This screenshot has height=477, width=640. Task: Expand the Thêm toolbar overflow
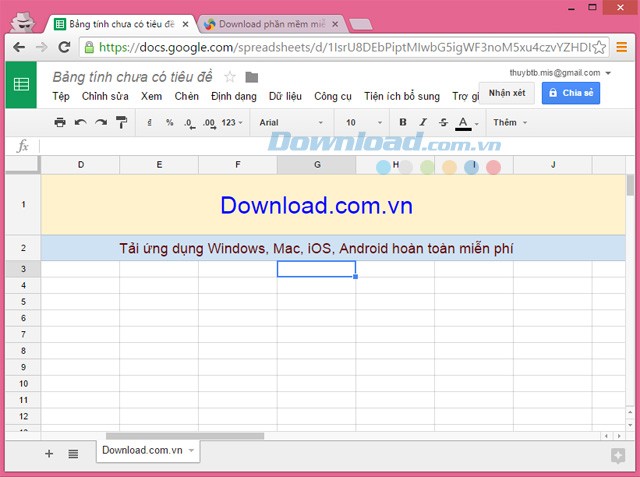pos(510,122)
